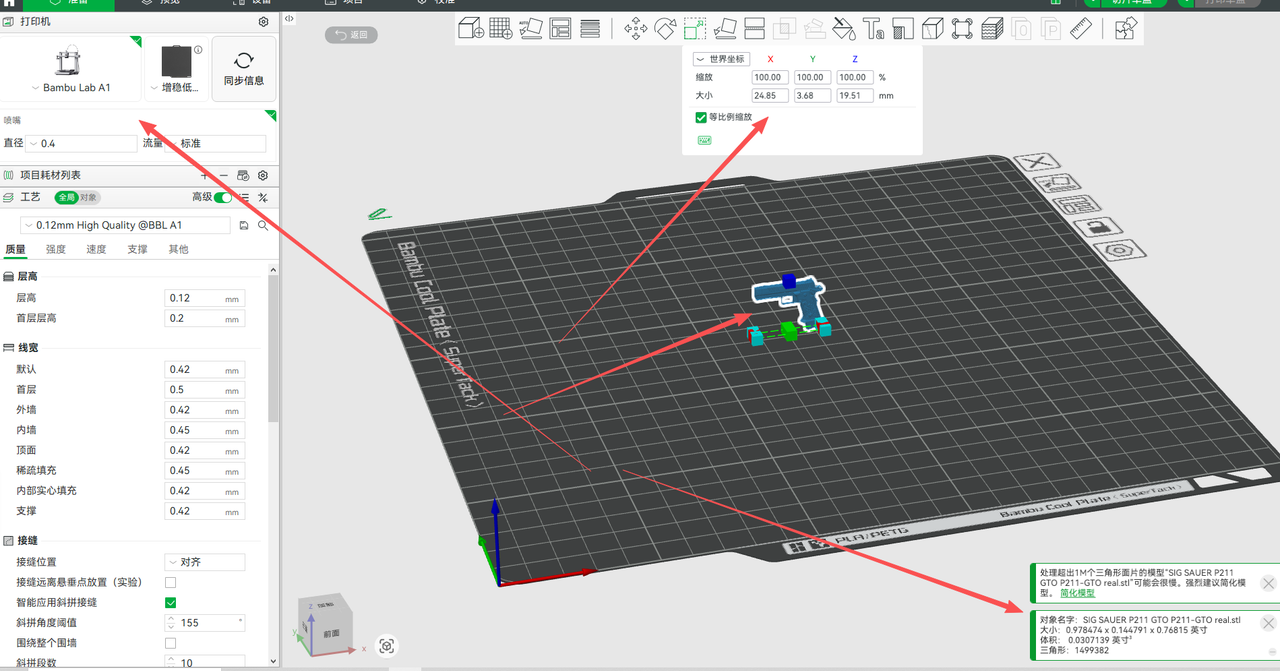Enable the 围绕整个围墙 checkbox
The width and height of the screenshot is (1280, 671).
point(170,643)
